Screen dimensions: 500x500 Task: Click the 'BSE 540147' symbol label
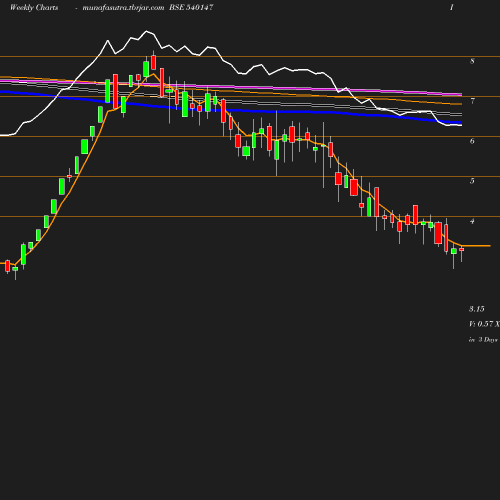coord(191,8)
